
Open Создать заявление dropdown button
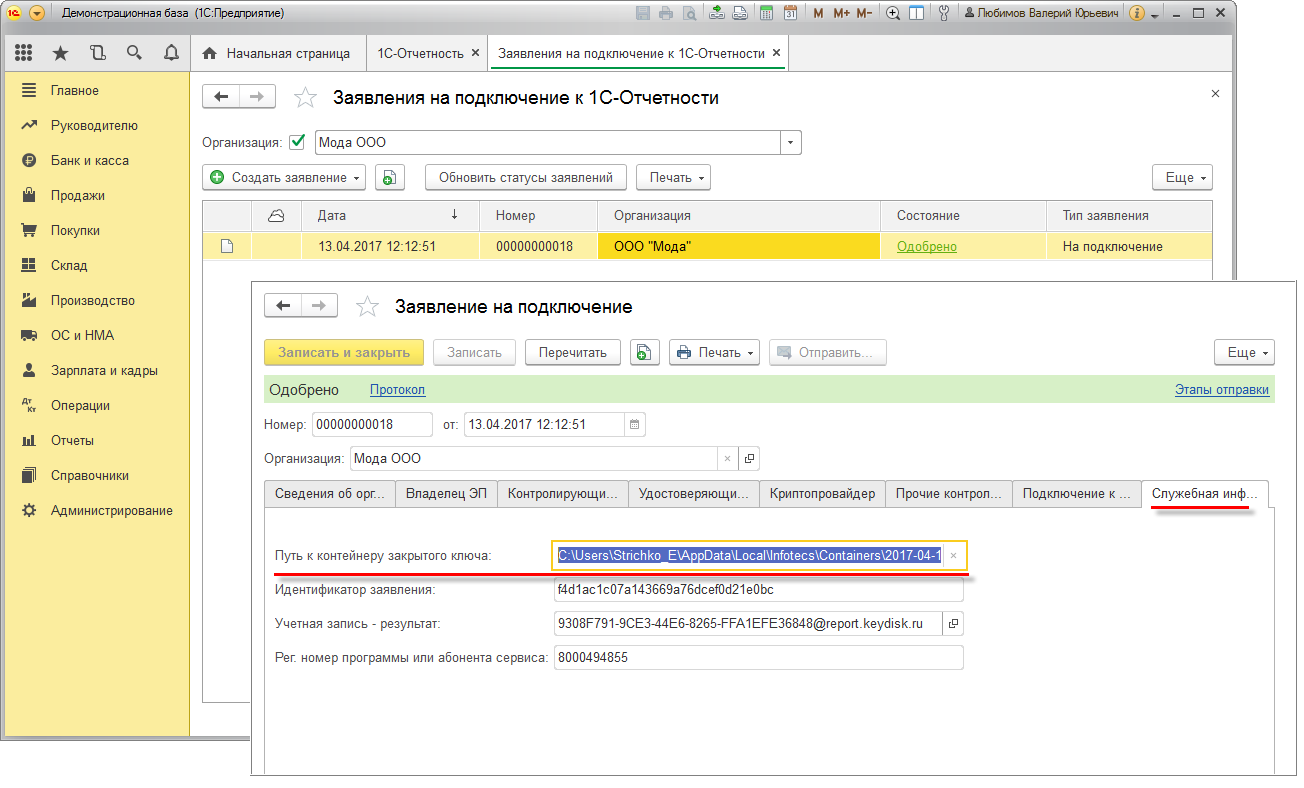click(284, 178)
